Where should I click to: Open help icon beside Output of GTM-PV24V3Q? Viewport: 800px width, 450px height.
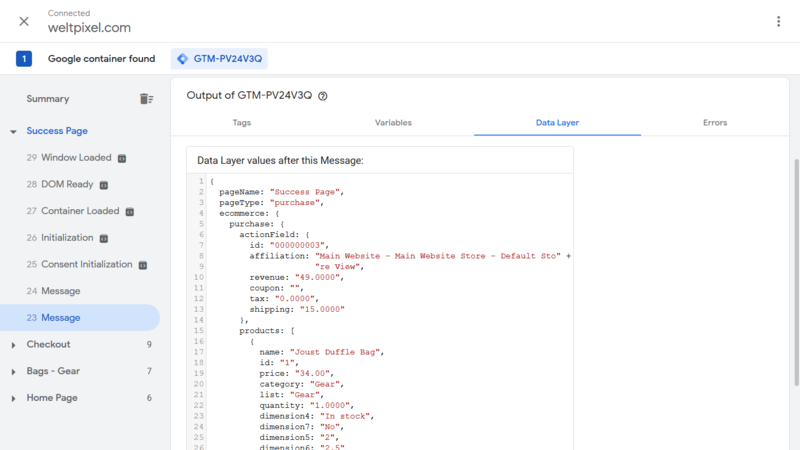click(322, 96)
